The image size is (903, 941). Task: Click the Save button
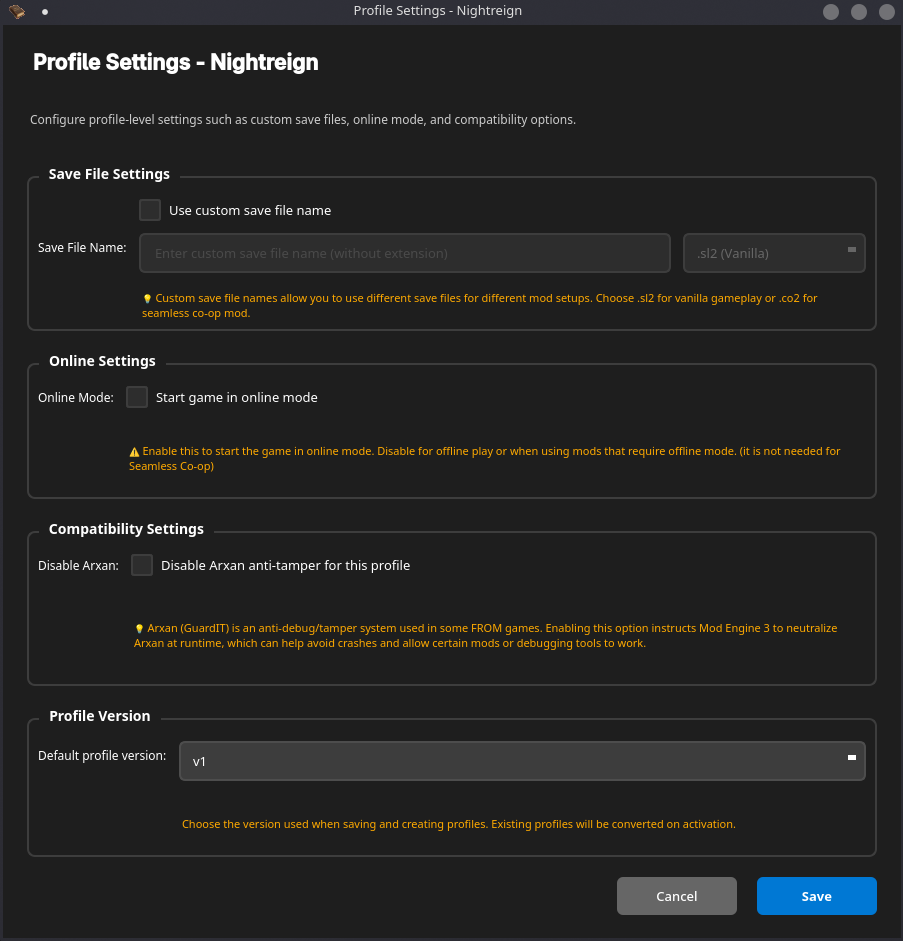coord(816,896)
